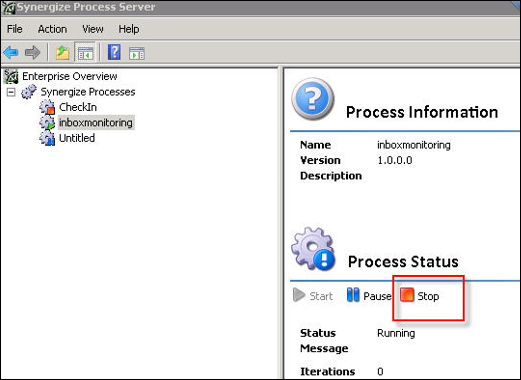Click the Synergize Processes gears icon
Image resolution: width=521 pixels, height=380 pixels.
[29, 92]
